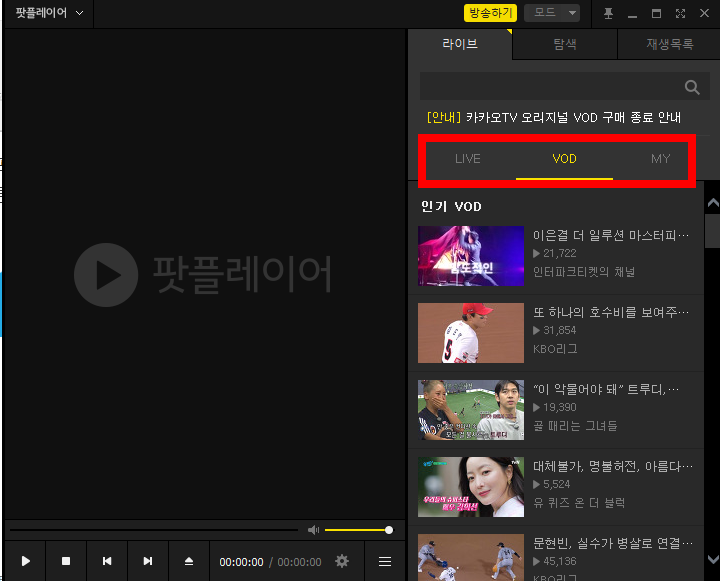Open the 인터파크티켓의 채널 channel

click(584, 272)
